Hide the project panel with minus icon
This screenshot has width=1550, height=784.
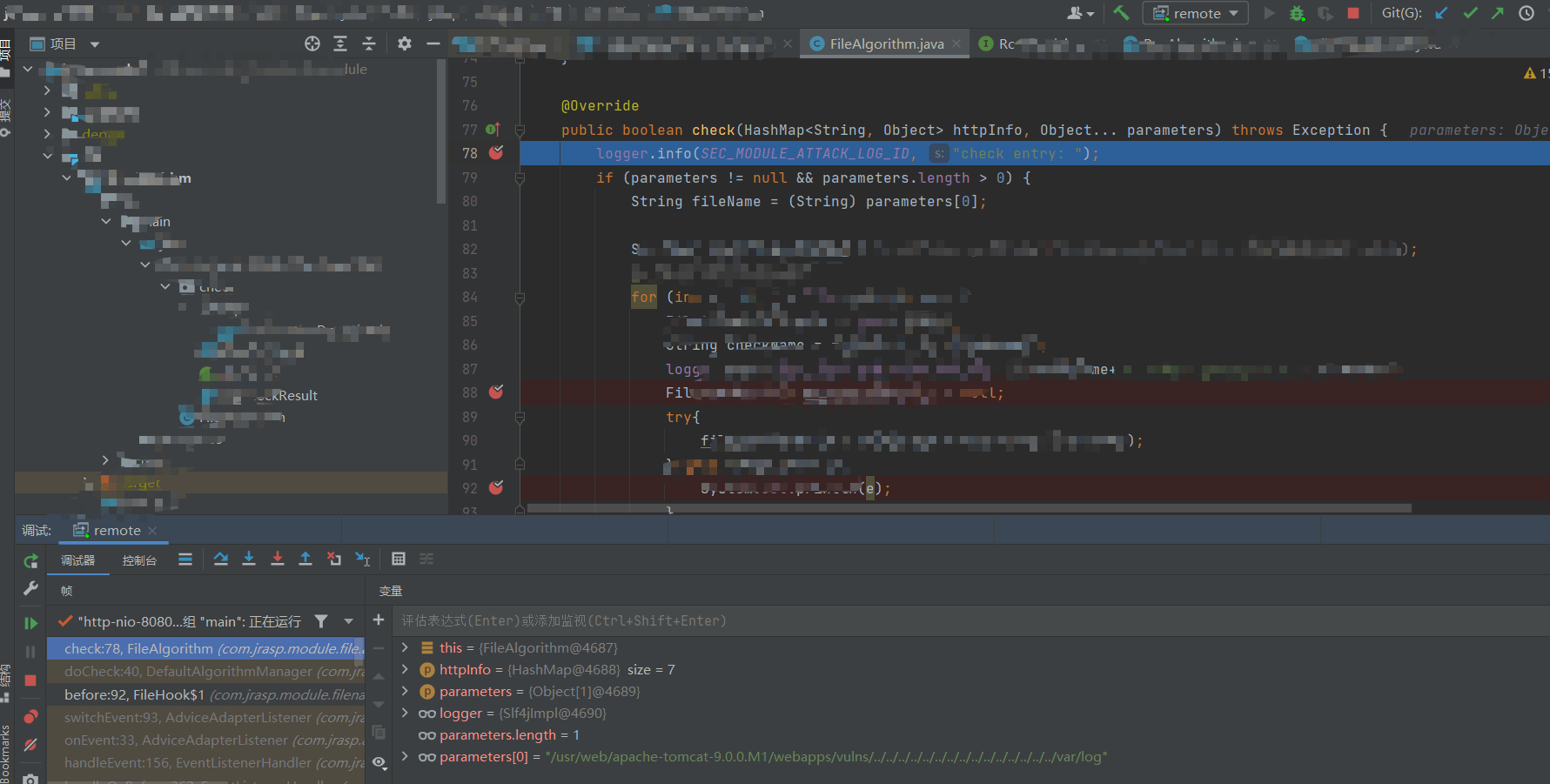(433, 44)
